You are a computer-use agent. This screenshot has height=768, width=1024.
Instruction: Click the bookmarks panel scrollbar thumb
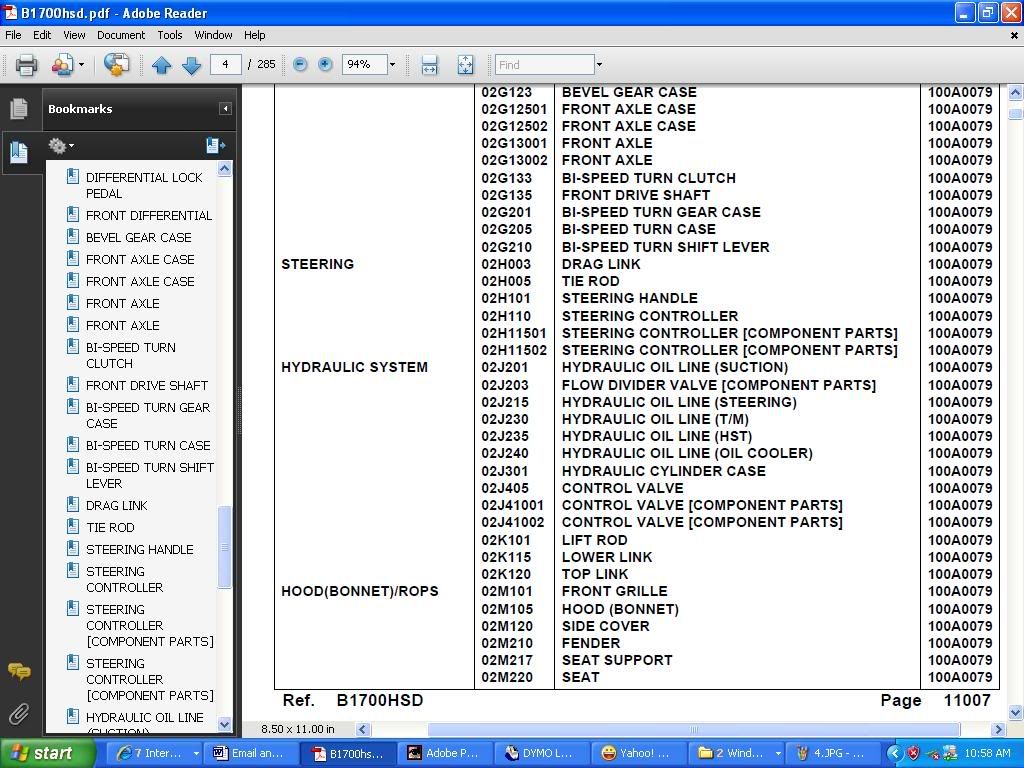[224, 547]
